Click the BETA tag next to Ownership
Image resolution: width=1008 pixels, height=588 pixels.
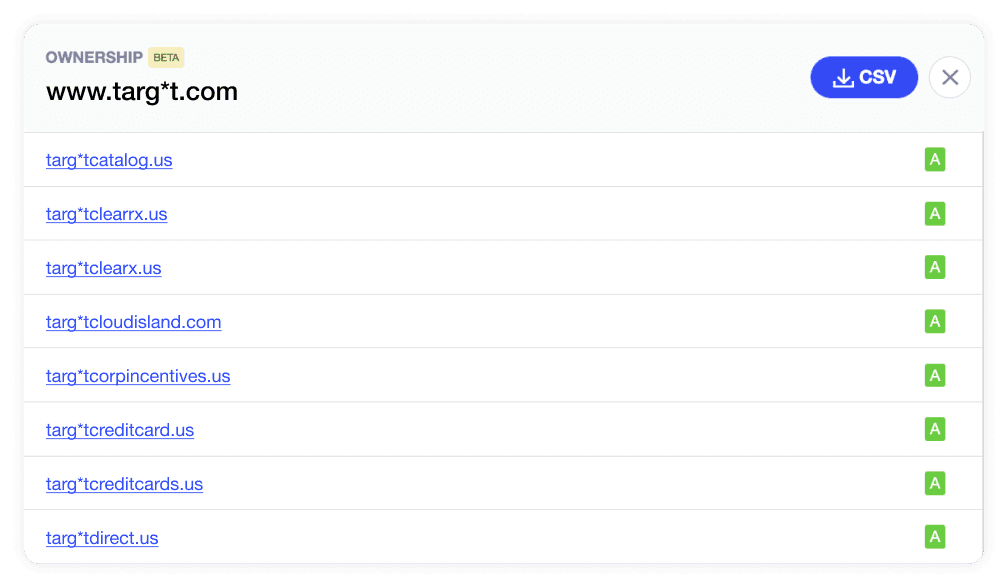166,57
